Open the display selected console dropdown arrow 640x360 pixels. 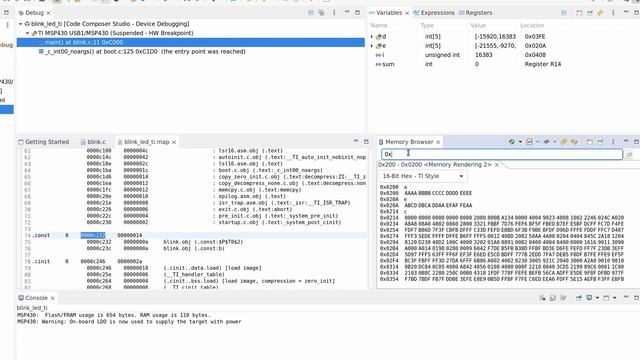coord(597,298)
